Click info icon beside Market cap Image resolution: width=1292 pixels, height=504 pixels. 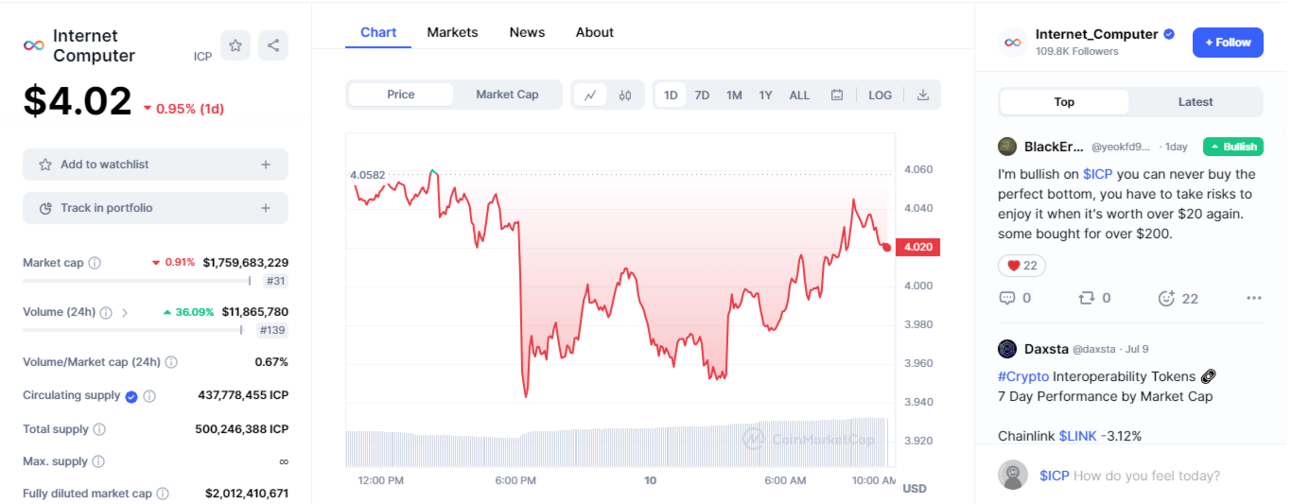click(x=95, y=263)
